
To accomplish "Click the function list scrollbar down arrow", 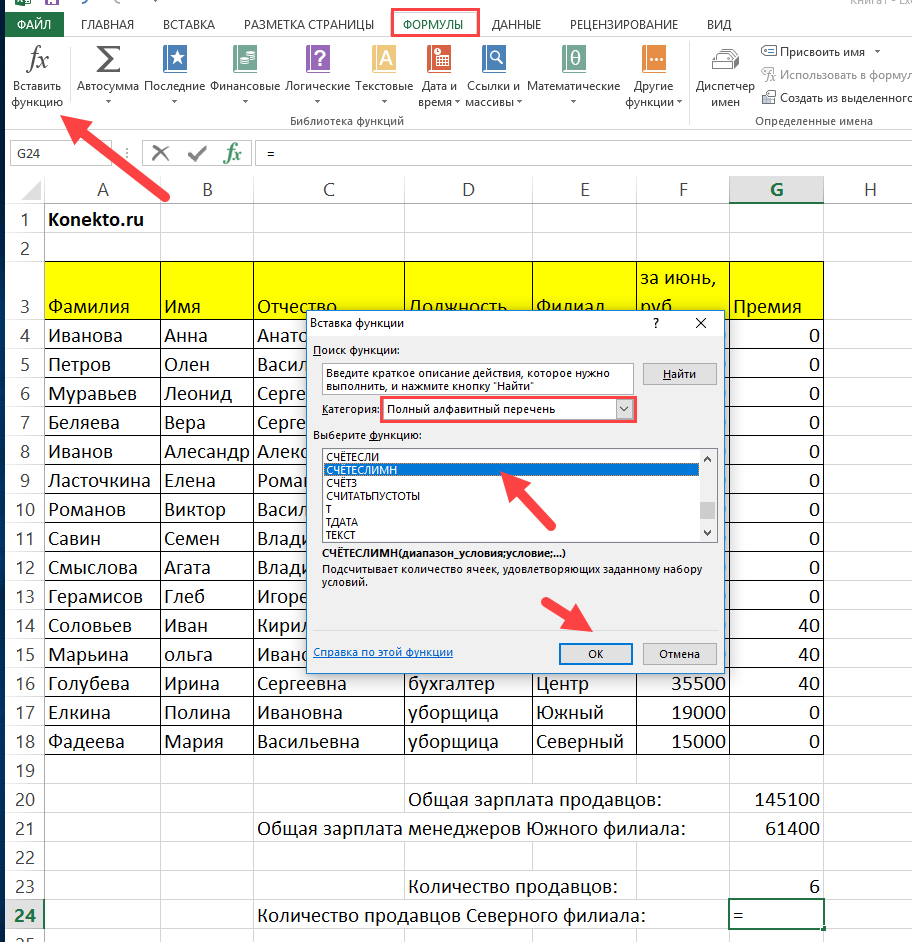I will [708, 536].
